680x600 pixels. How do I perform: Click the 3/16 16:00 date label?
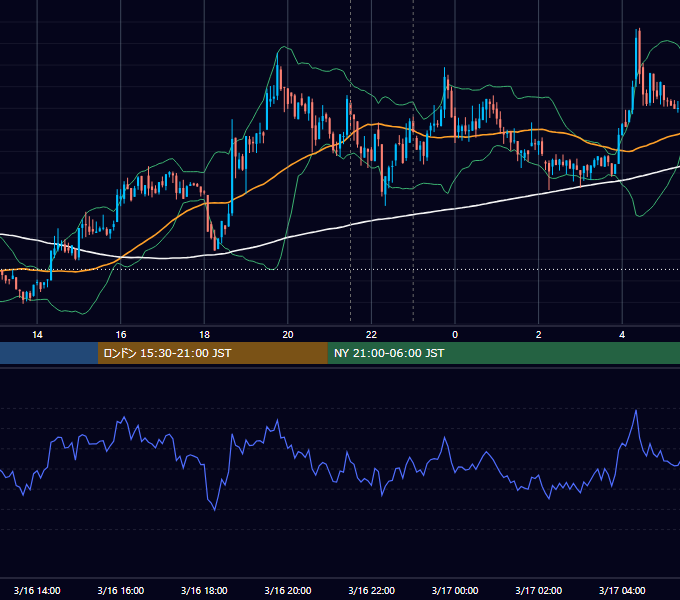pyautogui.click(x=121, y=590)
